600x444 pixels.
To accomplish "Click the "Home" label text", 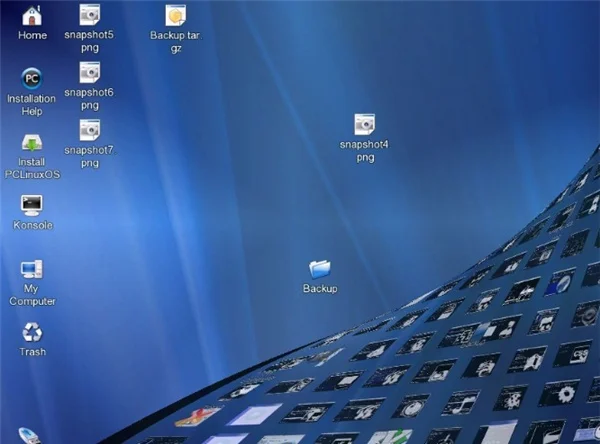I will pyautogui.click(x=33, y=35).
